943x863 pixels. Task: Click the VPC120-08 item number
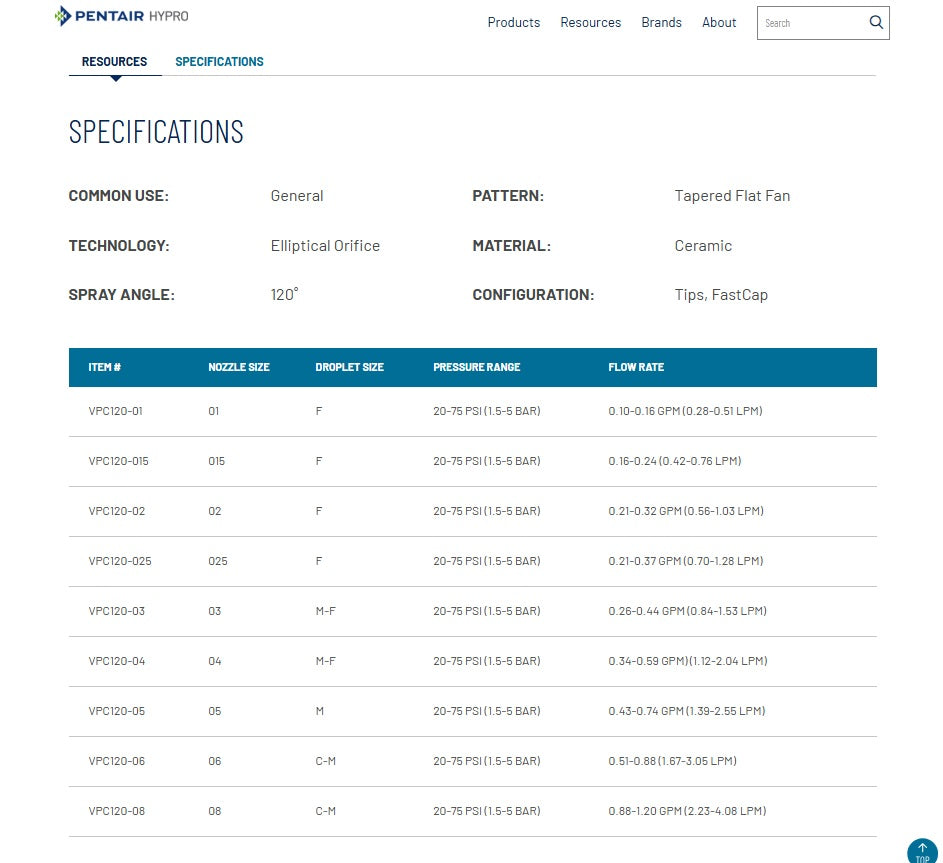116,811
